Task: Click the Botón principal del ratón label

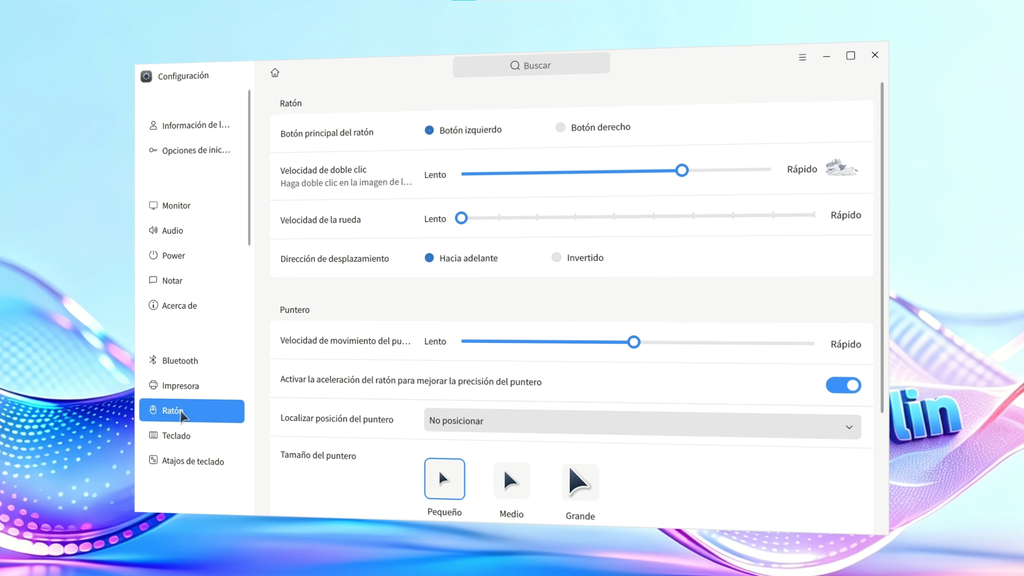Action: 327,133
